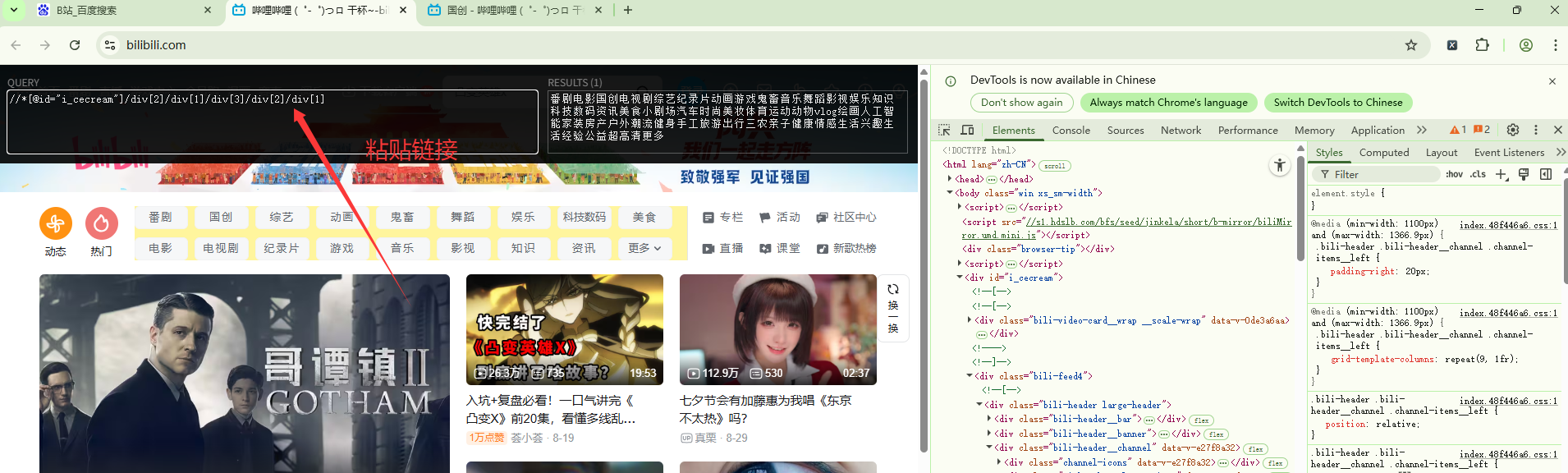The width and height of the screenshot is (1568, 473).
Task: Open the 直播 live link
Action: click(723, 248)
